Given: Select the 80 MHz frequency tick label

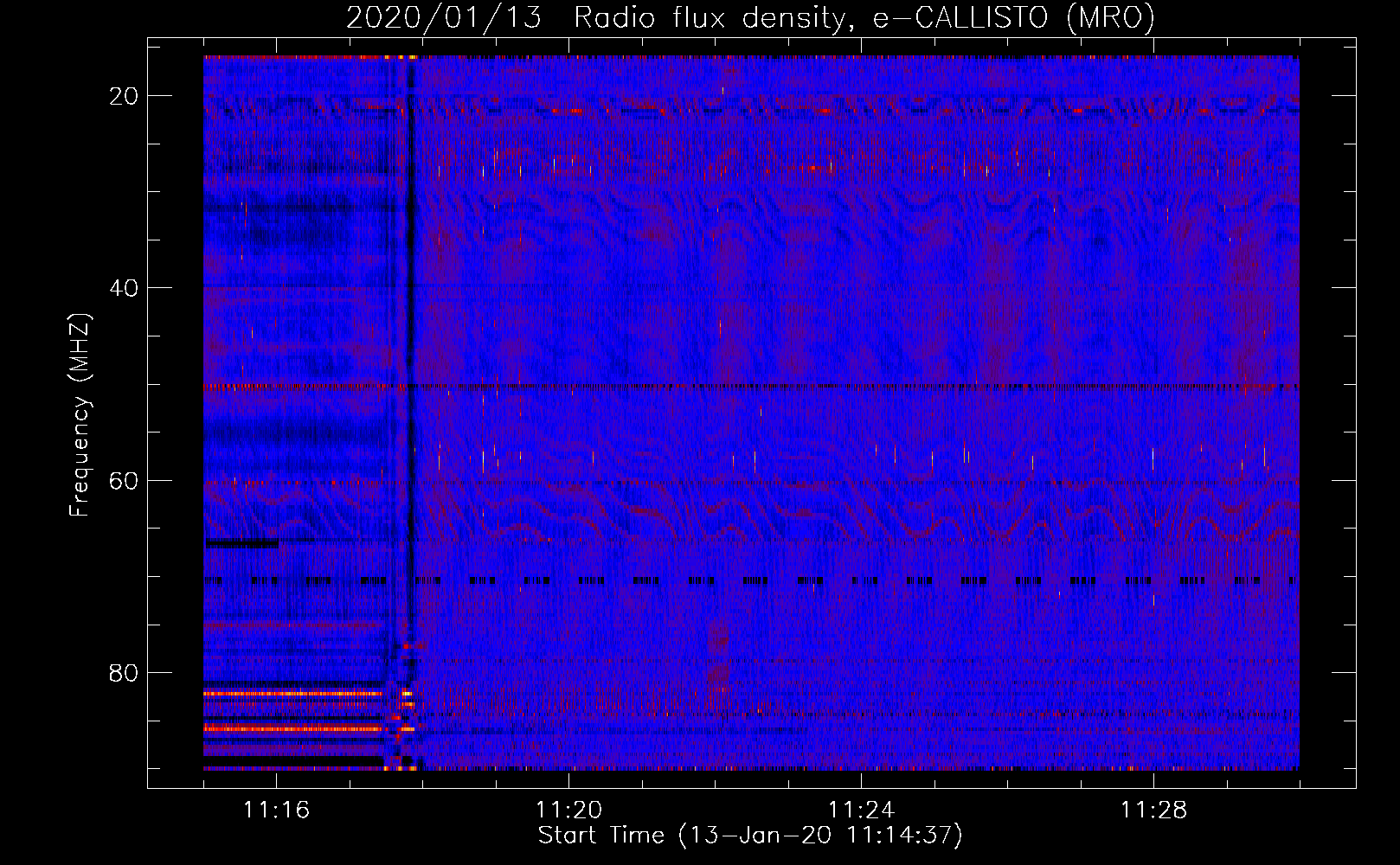Looking at the screenshot, I should click(125, 673).
